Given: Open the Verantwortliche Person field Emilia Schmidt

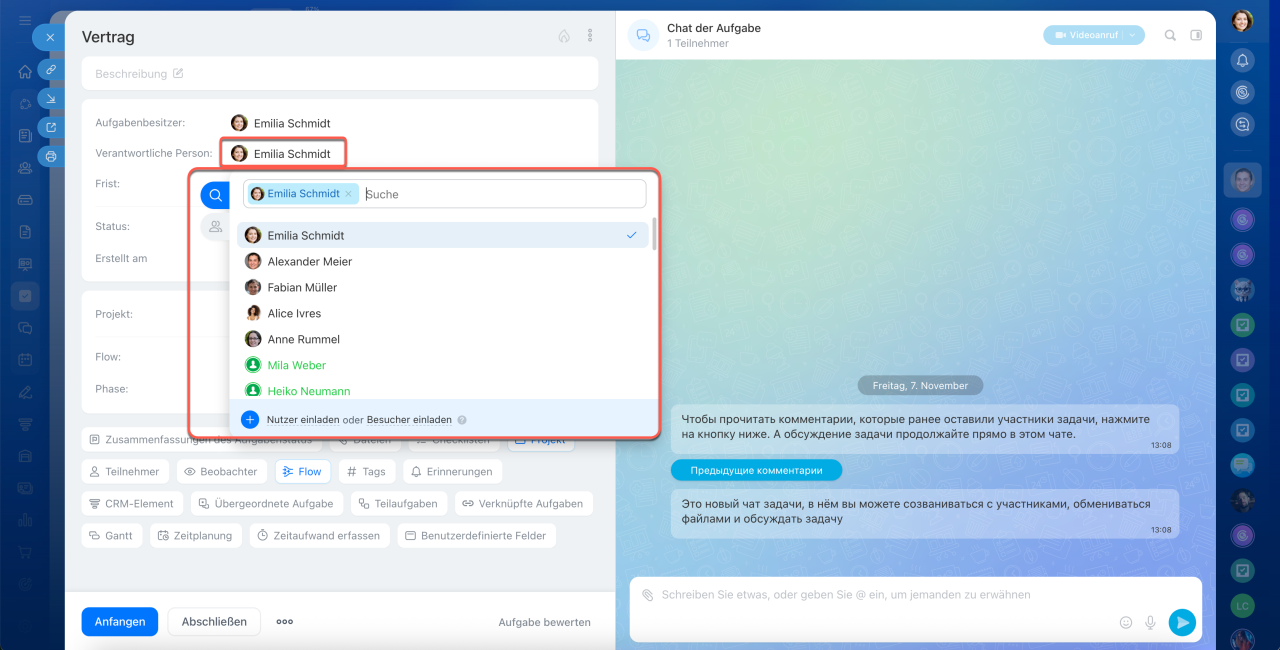Looking at the screenshot, I should click(x=281, y=154).
